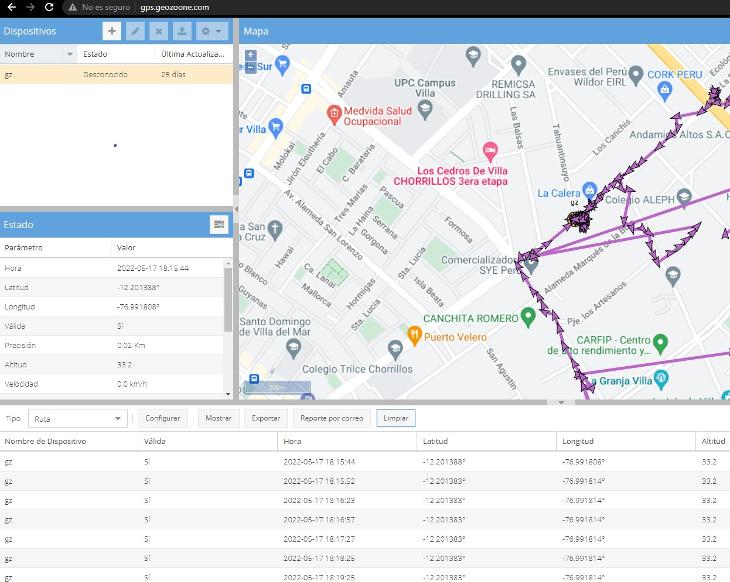
Task: Click the UPC Campus Villa map marker
Action: 425,109
